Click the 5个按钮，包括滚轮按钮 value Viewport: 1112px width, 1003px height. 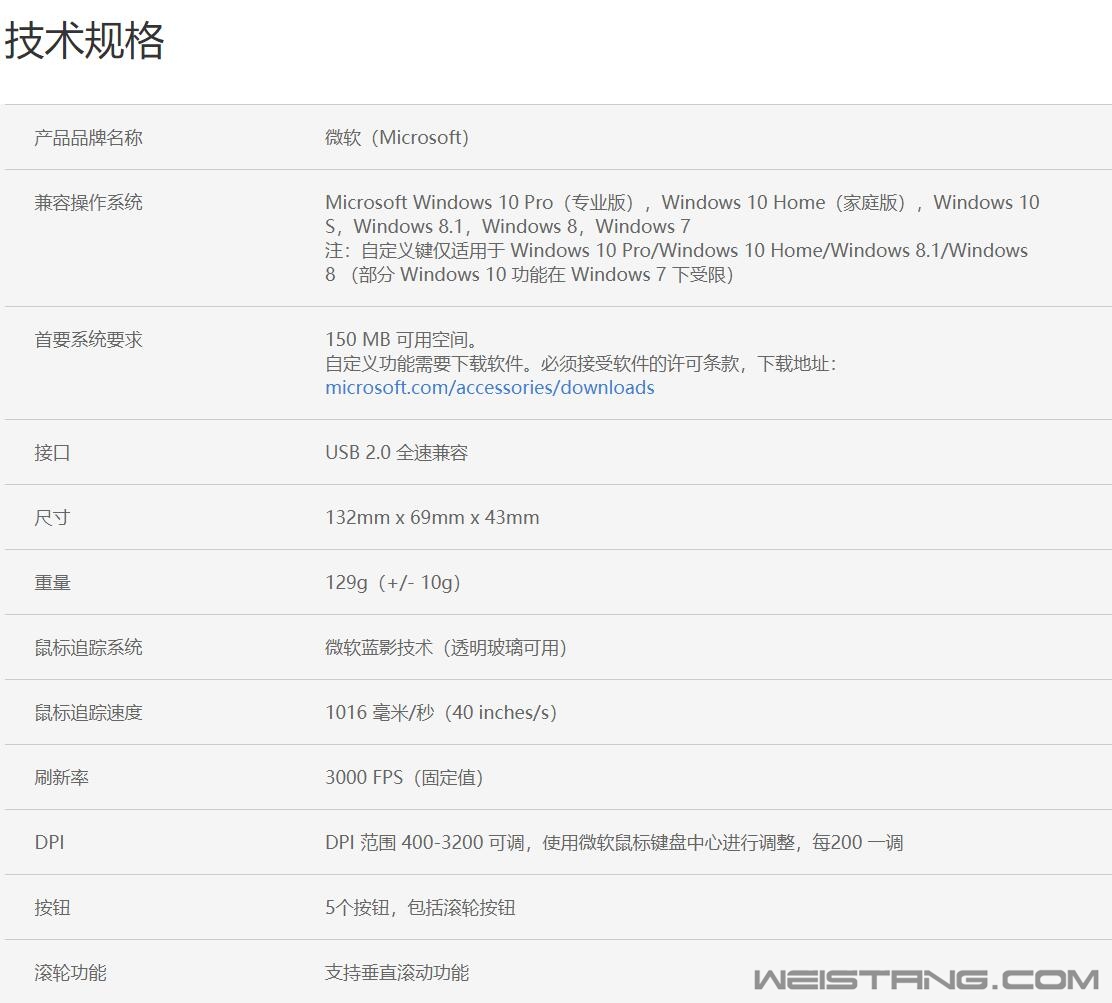click(420, 908)
